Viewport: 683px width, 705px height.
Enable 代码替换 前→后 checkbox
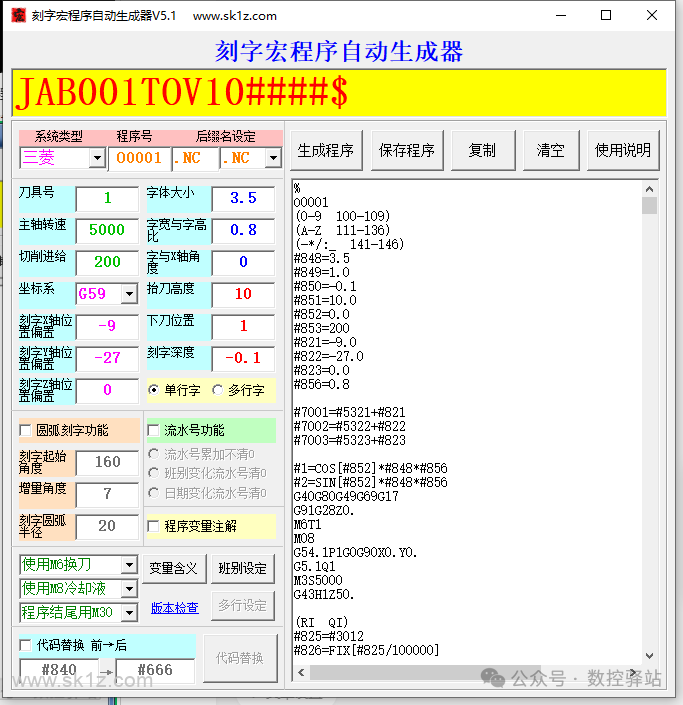[x=26, y=646]
